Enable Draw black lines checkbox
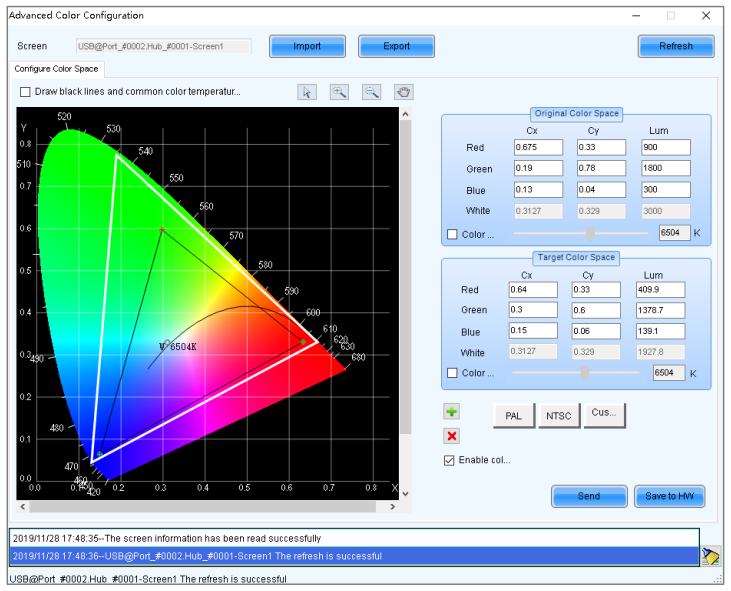Viewport: 731px width, 591px height. tap(25, 92)
